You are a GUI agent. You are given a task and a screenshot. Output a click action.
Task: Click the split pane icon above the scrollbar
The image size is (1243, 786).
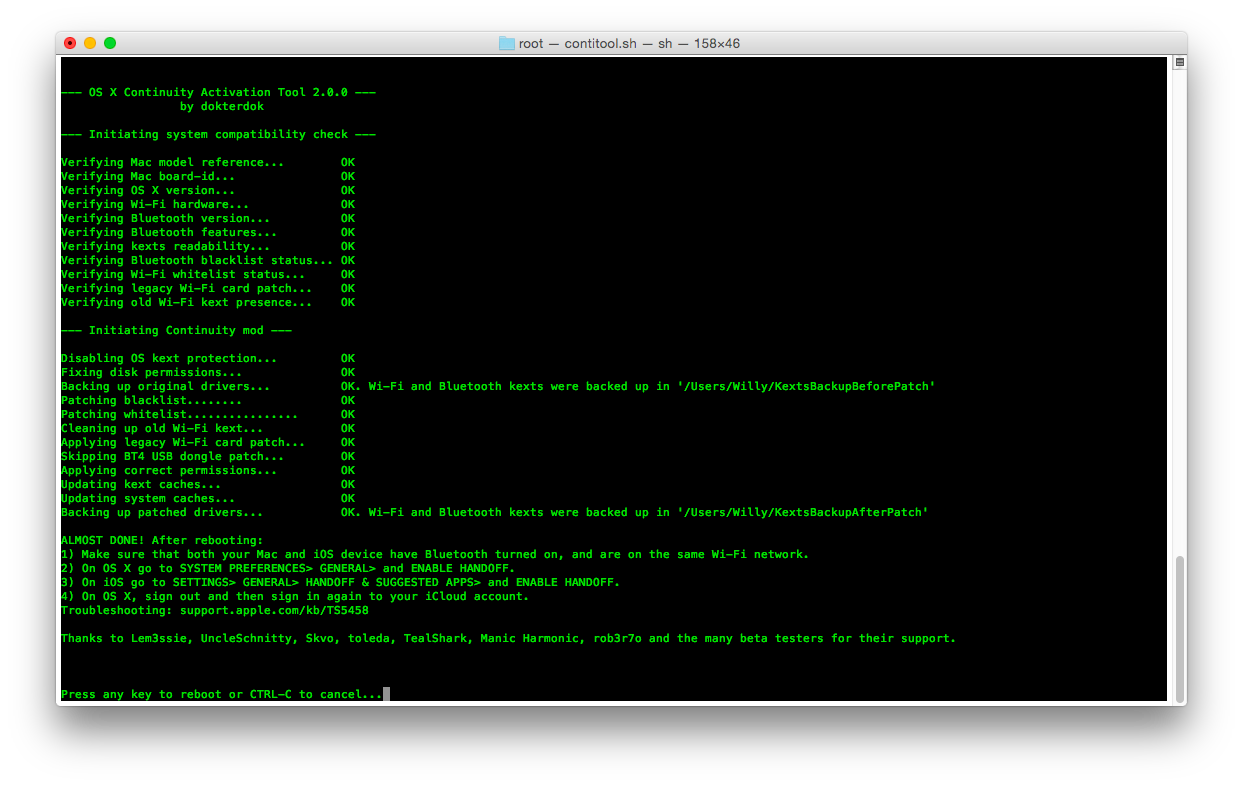(x=1179, y=62)
